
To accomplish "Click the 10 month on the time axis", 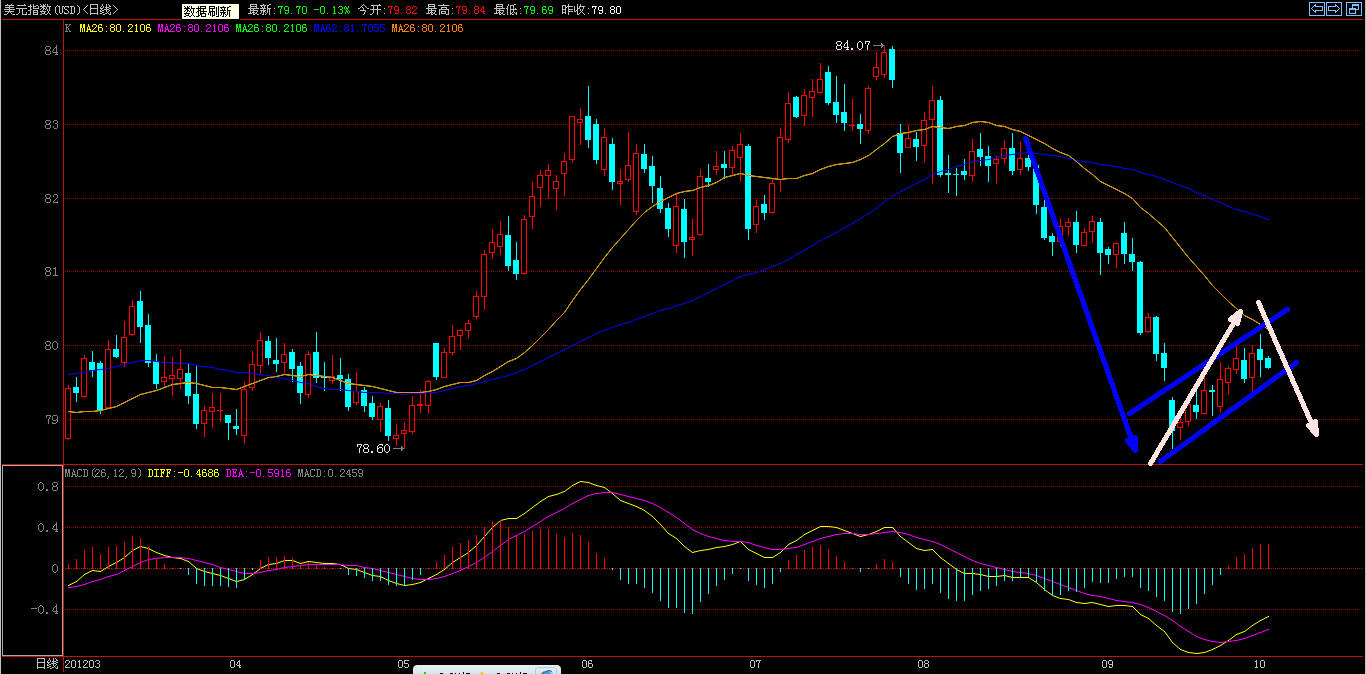I will [1259, 664].
